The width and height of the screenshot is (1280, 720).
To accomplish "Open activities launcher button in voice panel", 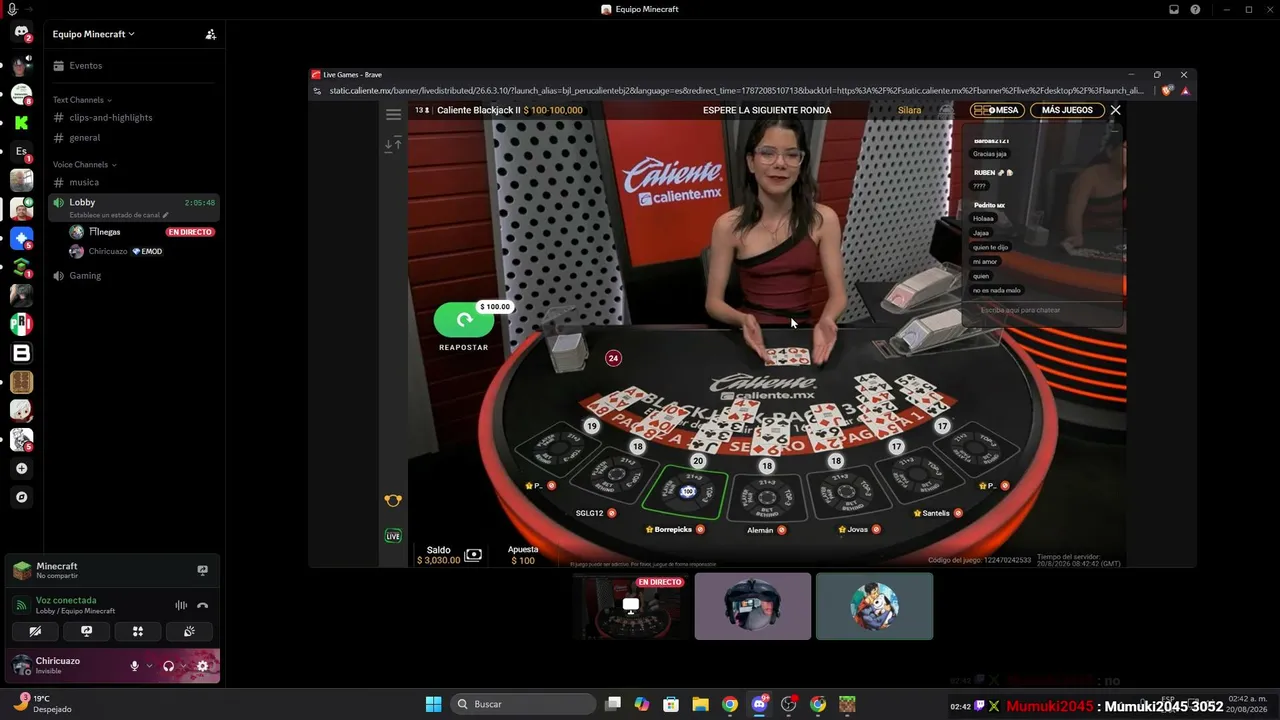I will 138,631.
